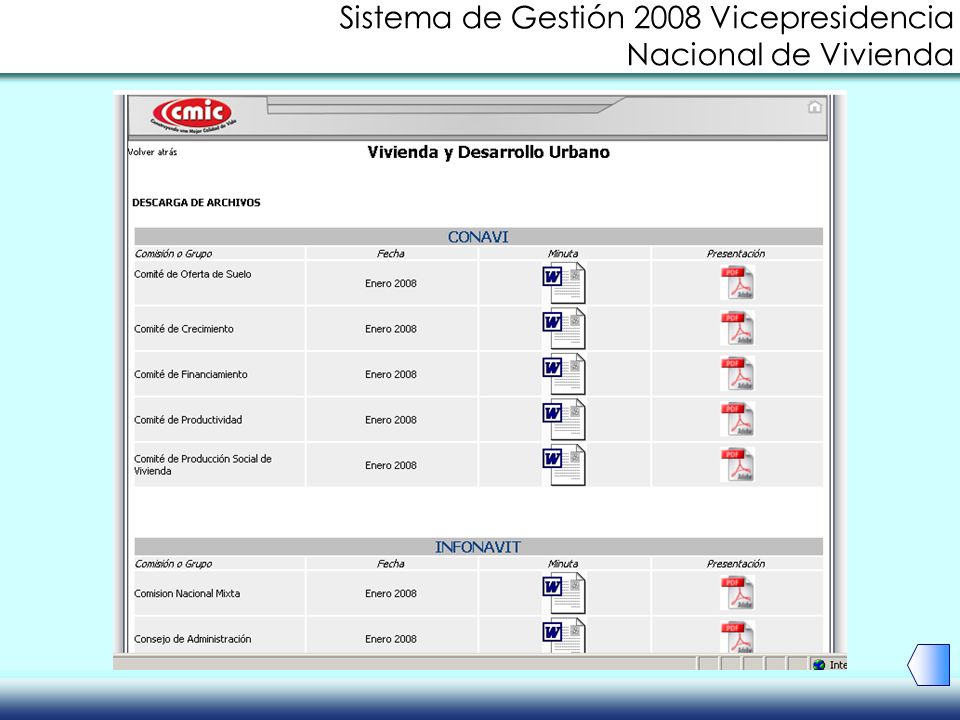This screenshot has width=960, height=720.
Task: Select the INFONAVIT section header
Action: [478, 547]
